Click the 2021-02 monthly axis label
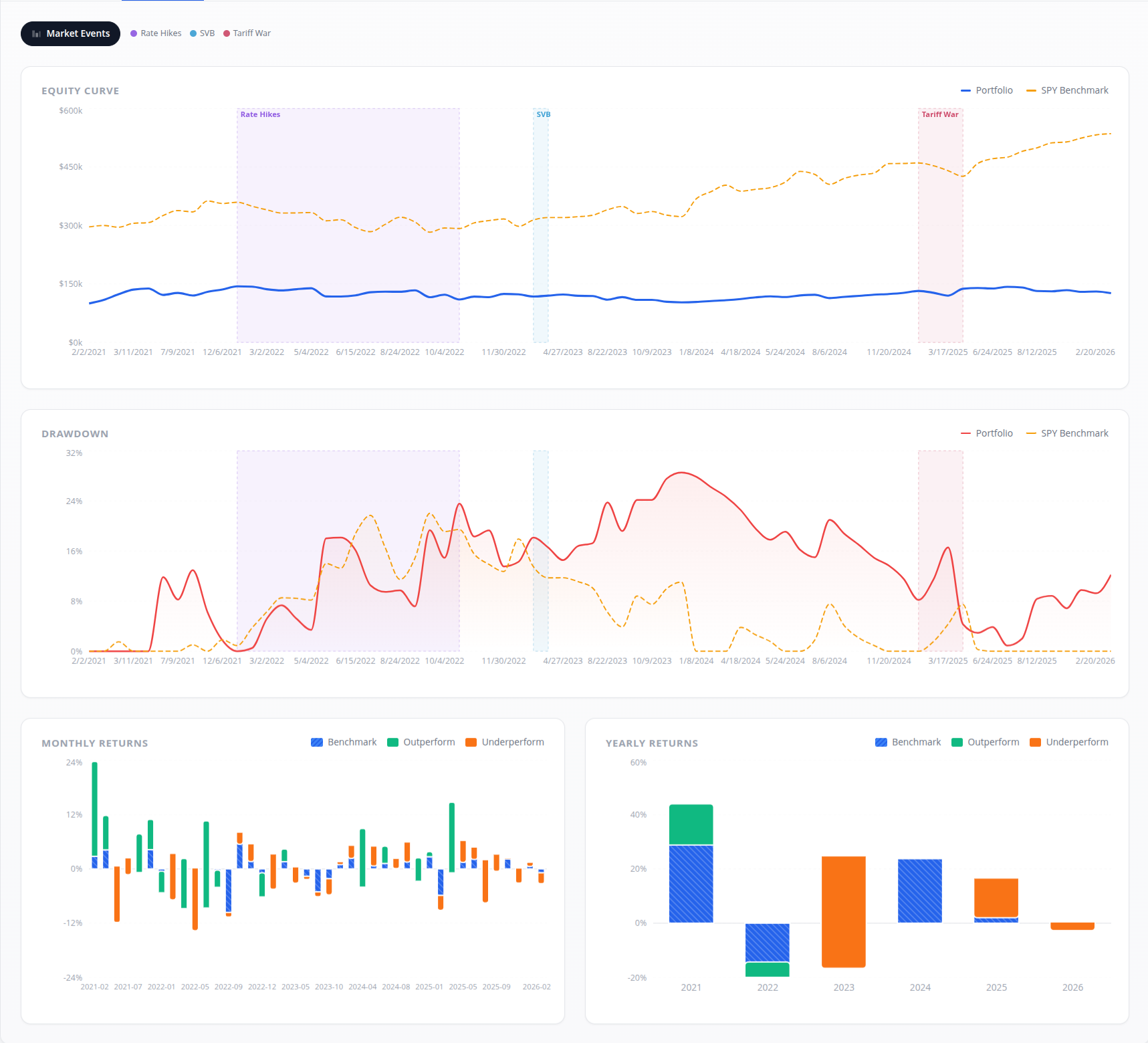 tap(94, 987)
